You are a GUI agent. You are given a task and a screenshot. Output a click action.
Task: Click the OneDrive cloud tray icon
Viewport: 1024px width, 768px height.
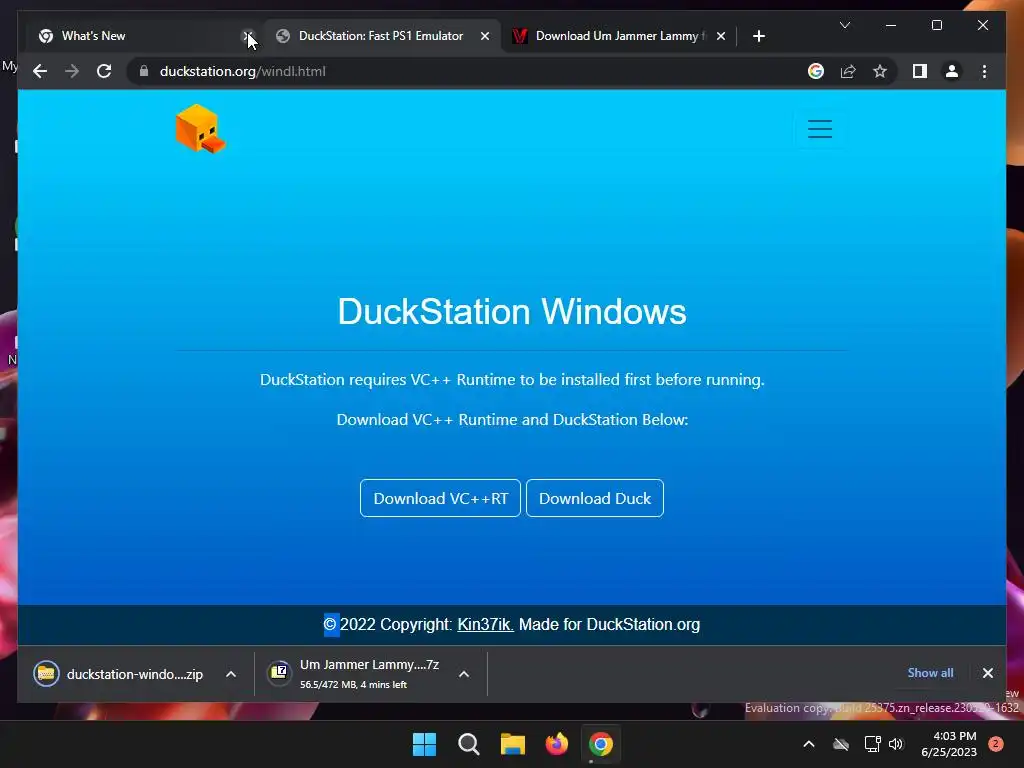[841, 744]
